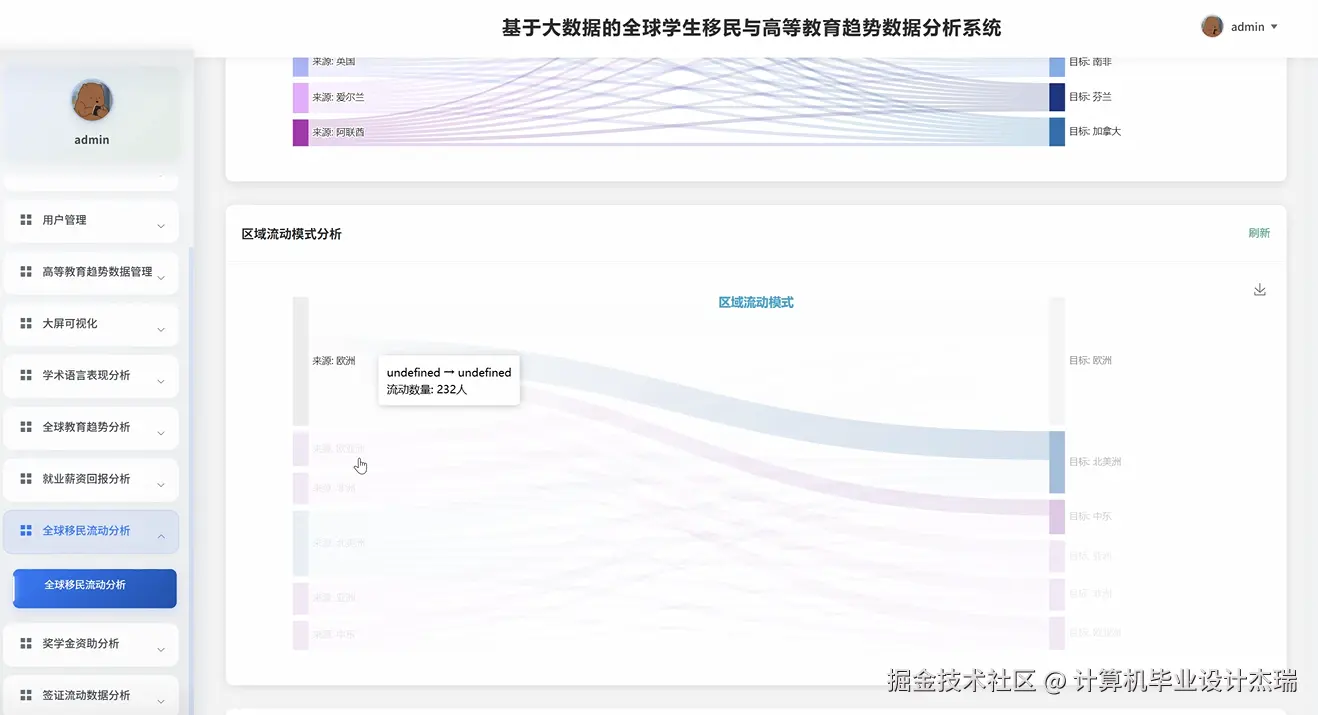Click 刷新 on the 区域流动模式分析 panel
The width and height of the screenshot is (1318, 715).
click(1259, 233)
